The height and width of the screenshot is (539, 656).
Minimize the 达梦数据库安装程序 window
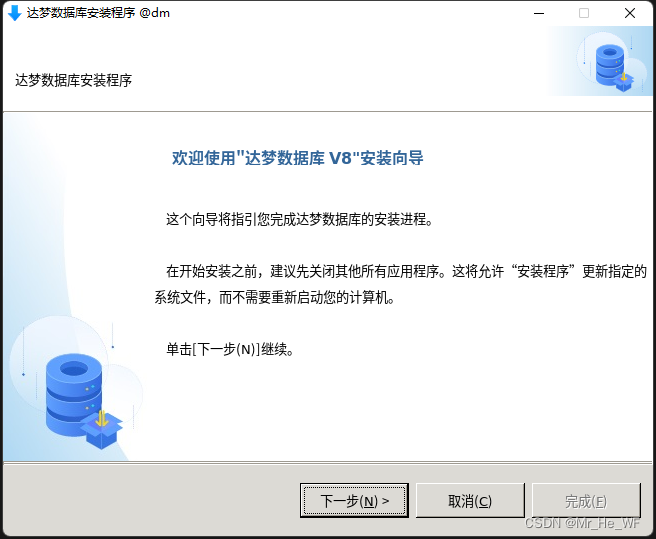pos(539,13)
